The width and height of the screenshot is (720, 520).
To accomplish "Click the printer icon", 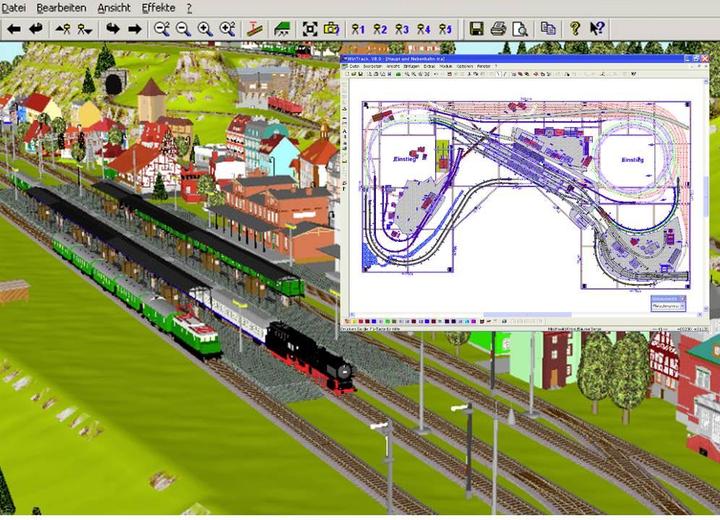I will (x=498, y=29).
